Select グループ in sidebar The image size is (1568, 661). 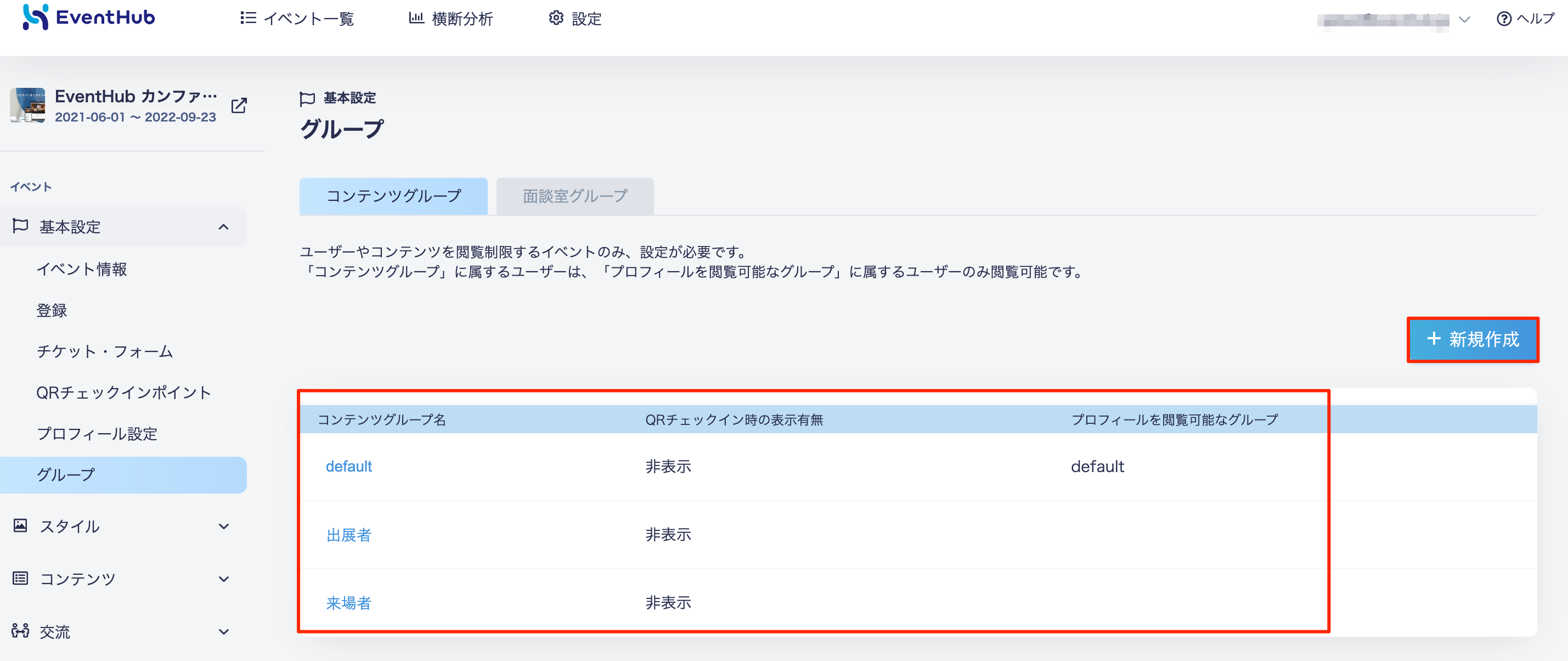123,475
